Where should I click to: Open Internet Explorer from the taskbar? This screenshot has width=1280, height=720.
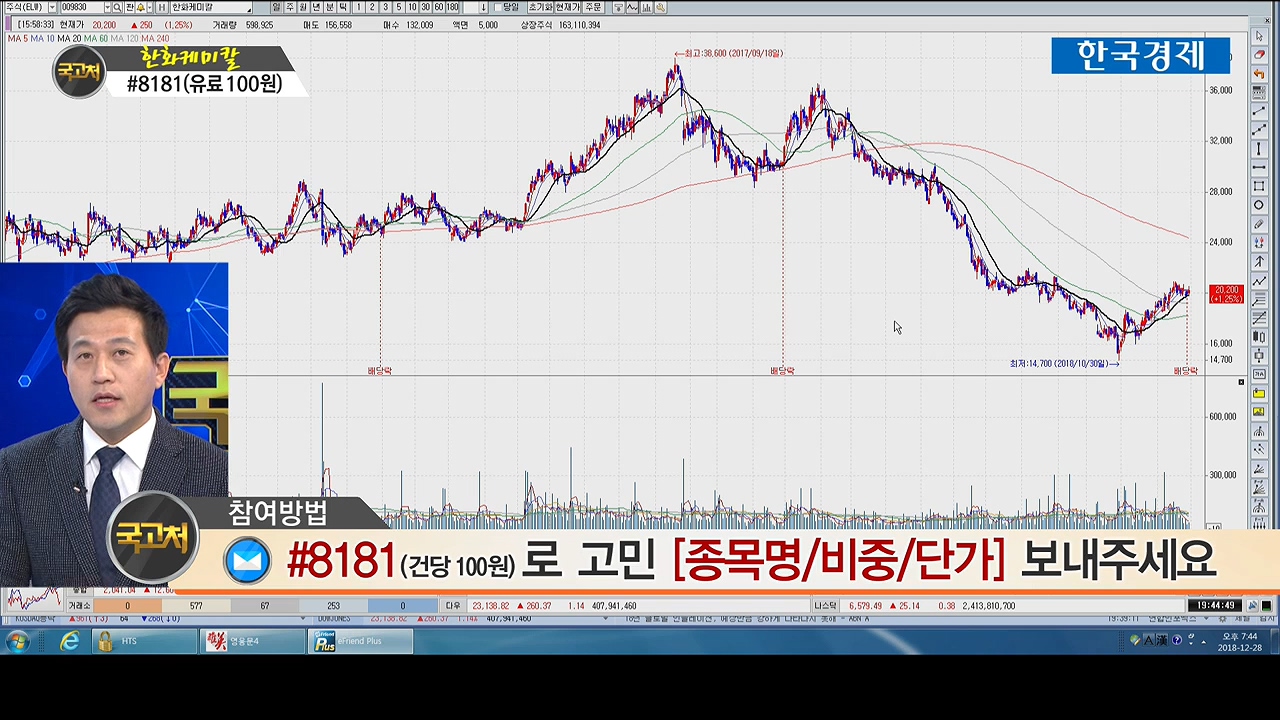coord(69,642)
